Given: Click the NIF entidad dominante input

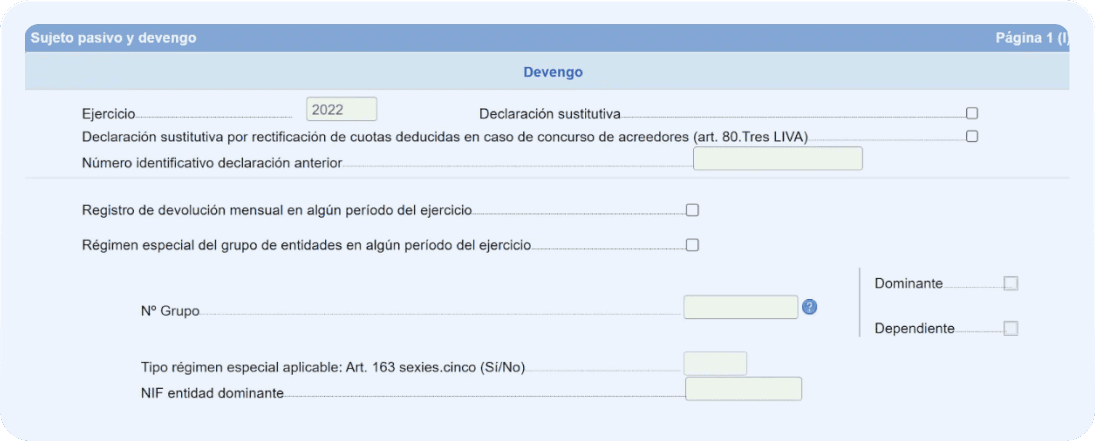Looking at the screenshot, I should click(744, 389).
